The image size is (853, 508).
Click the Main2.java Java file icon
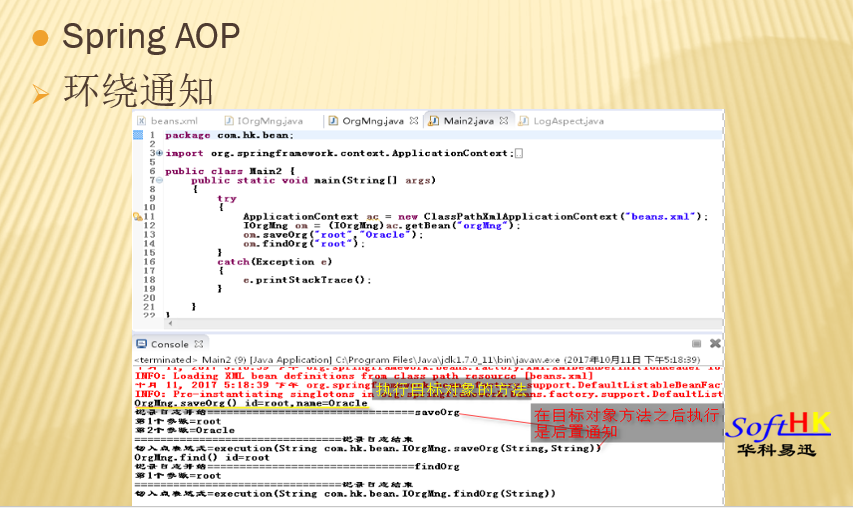[x=434, y=121]
